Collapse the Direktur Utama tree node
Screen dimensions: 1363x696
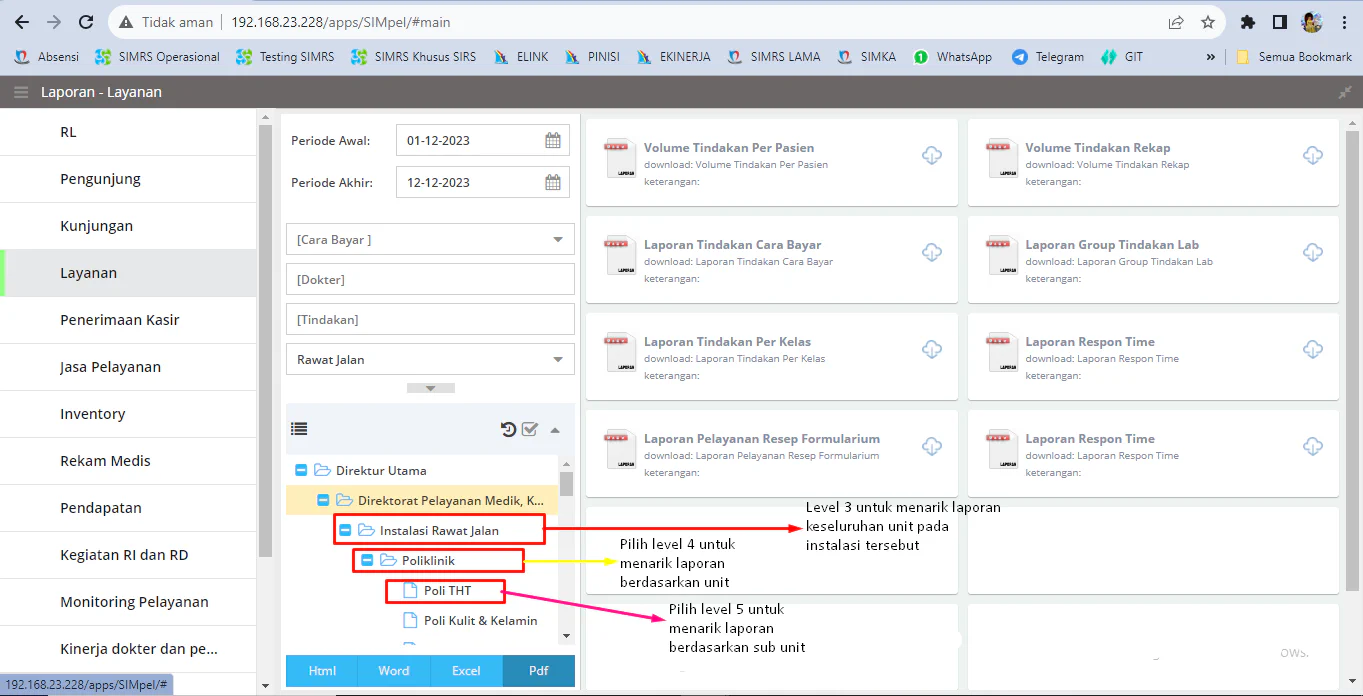click(x=301, y=470)
